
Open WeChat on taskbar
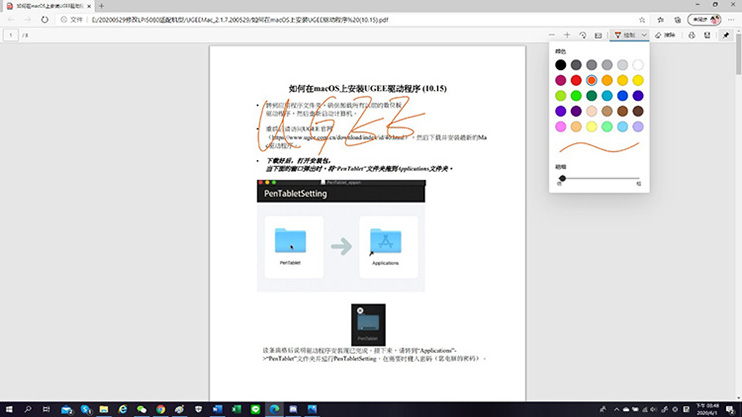[x=141, y=409]
